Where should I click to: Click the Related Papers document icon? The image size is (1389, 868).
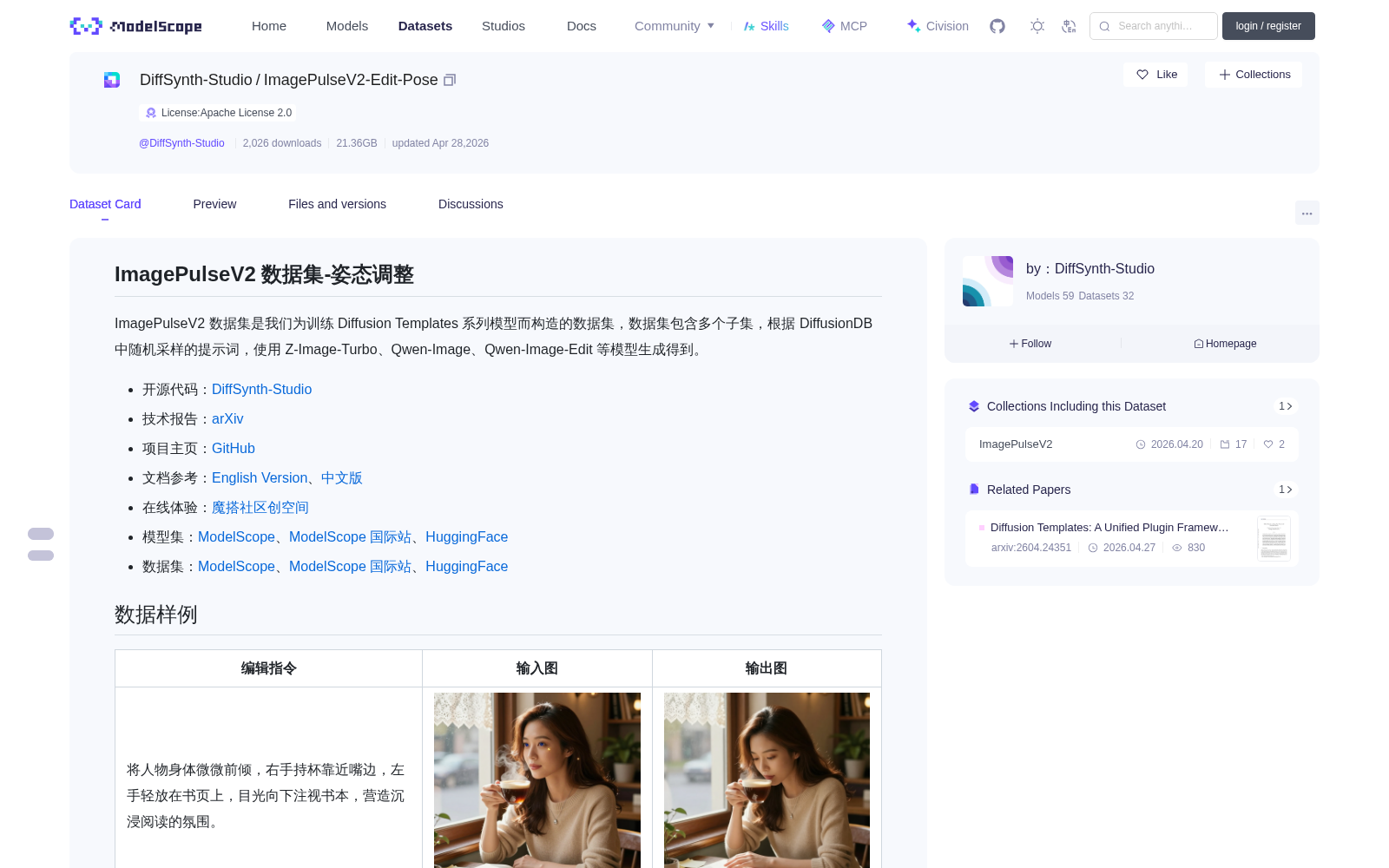(x=974, y=490)
